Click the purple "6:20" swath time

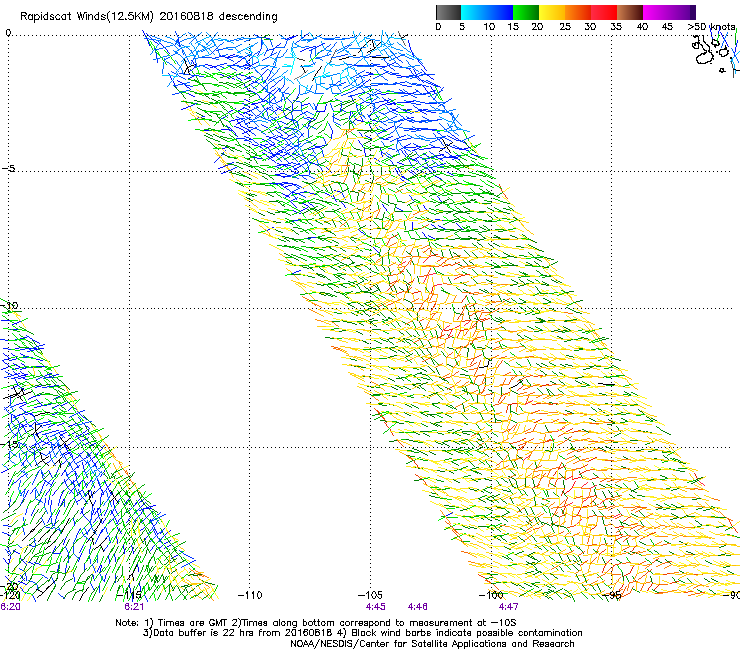[10, 607]
